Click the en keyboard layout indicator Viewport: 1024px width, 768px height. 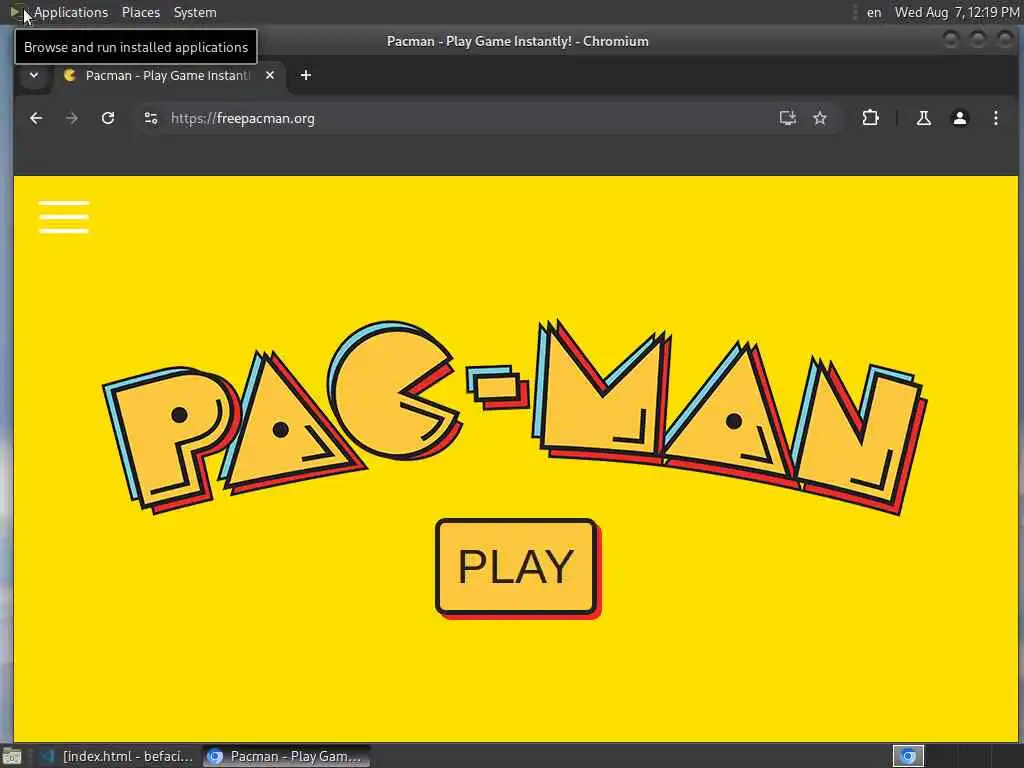[x=873, y=12]
